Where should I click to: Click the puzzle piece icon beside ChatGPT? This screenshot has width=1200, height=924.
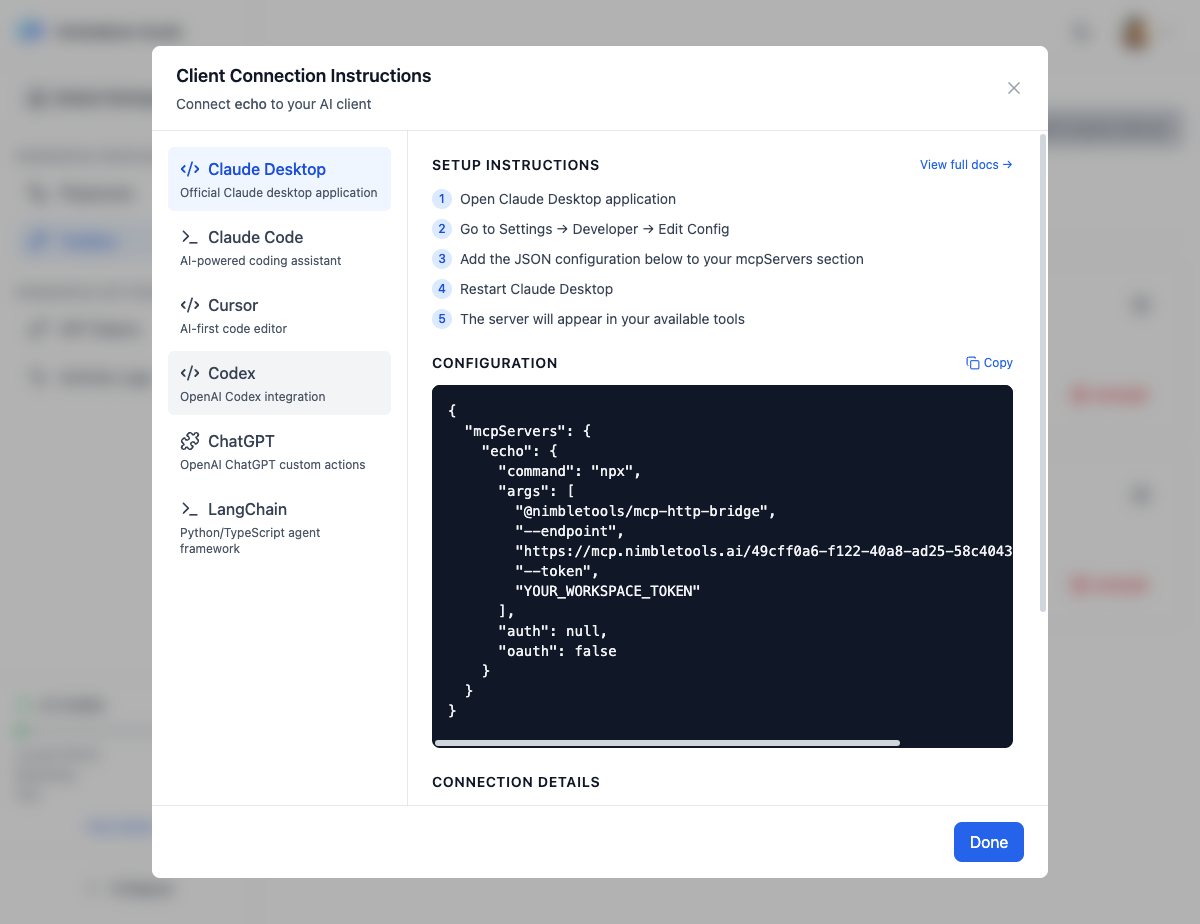(x=190, y=441)
